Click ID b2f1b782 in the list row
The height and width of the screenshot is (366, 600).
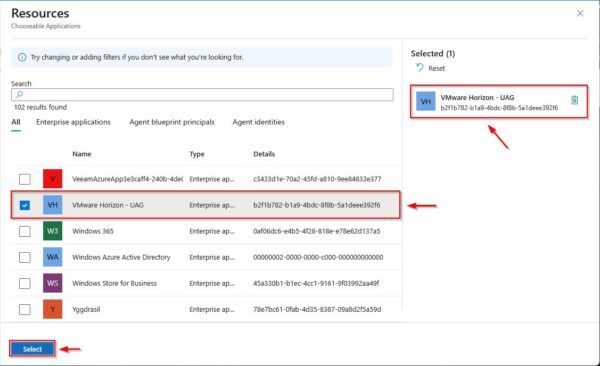pyautogui.click(x=317, y=205)
